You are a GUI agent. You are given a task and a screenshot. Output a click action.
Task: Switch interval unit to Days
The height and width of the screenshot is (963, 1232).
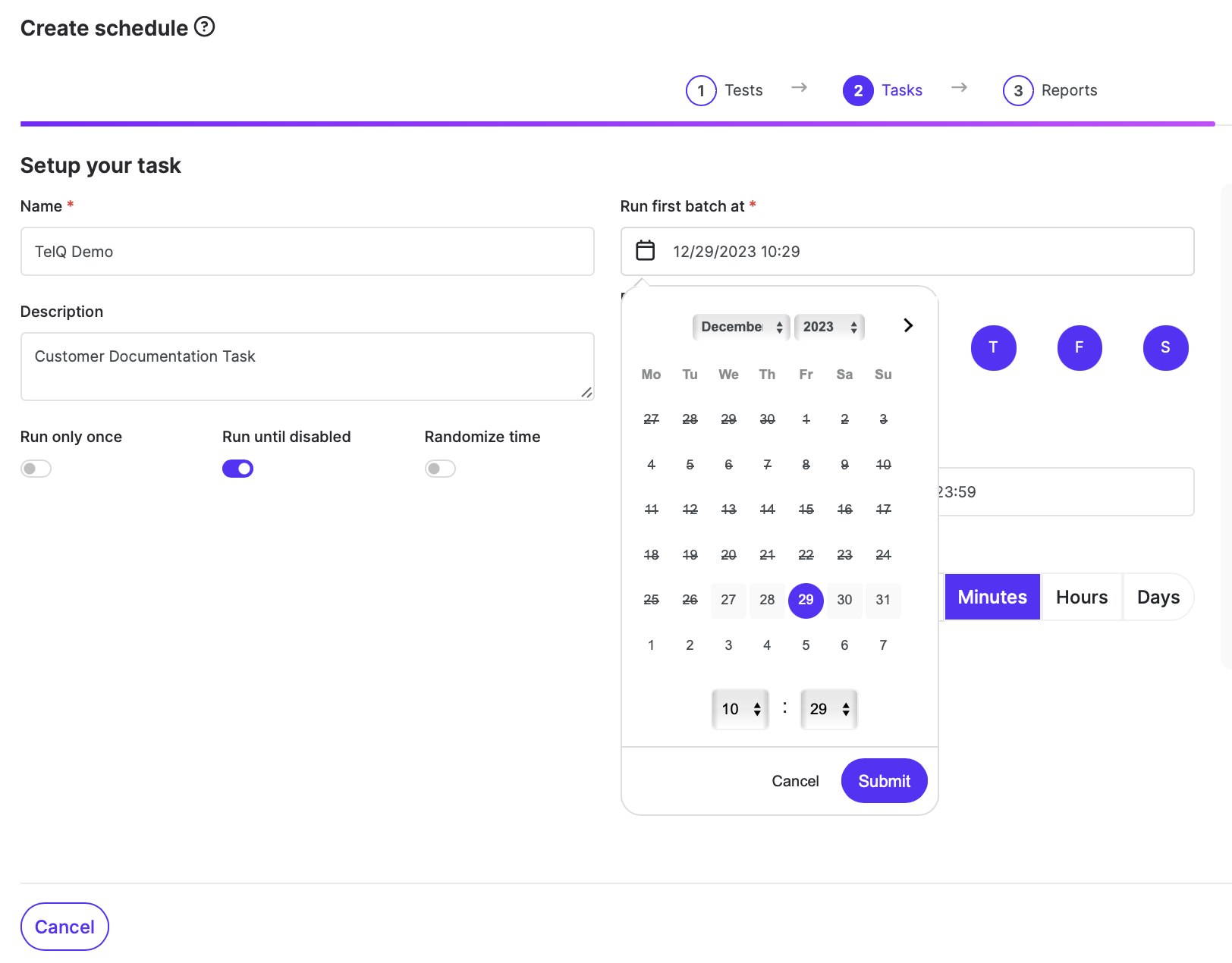click(1158, 598)
